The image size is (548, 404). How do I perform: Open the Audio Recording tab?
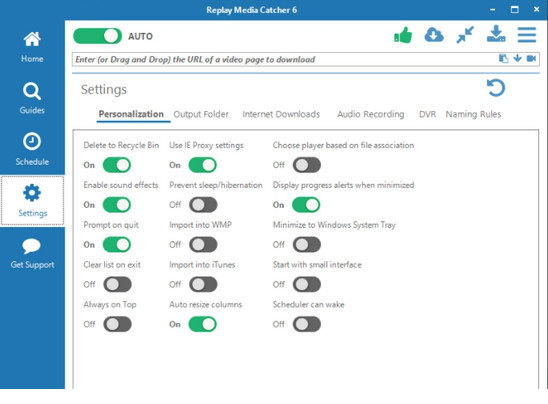pos(370,114)
